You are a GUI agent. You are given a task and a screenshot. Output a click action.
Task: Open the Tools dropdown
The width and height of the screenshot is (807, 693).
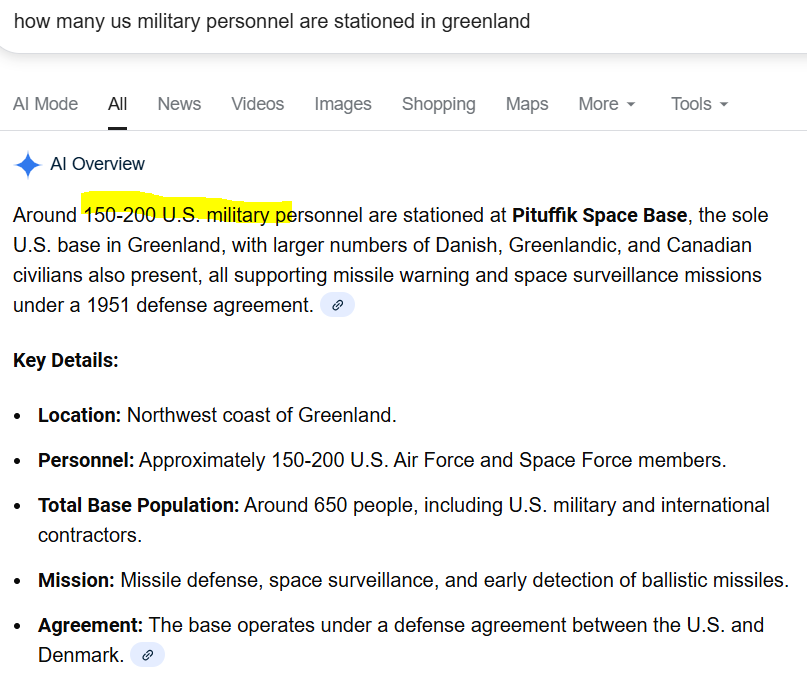point(699,104)
